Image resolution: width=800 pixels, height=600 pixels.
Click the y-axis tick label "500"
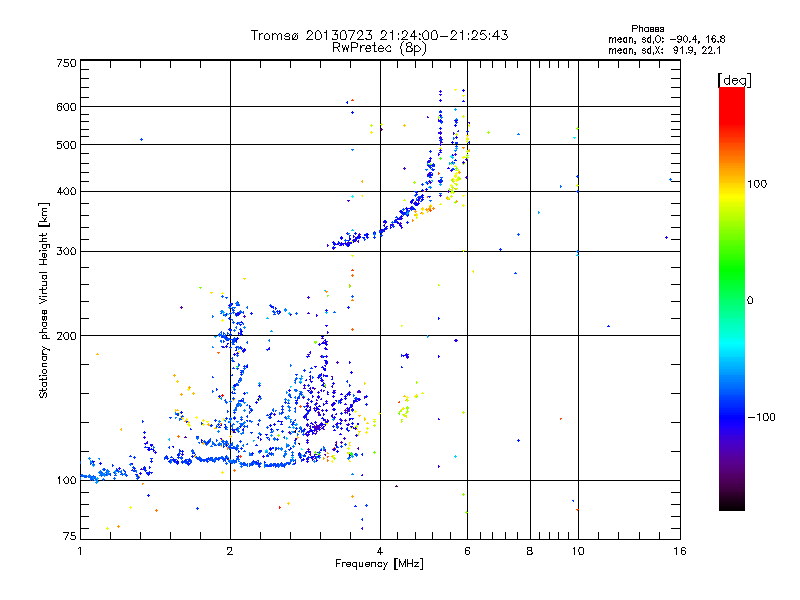(x=66, y=145)
